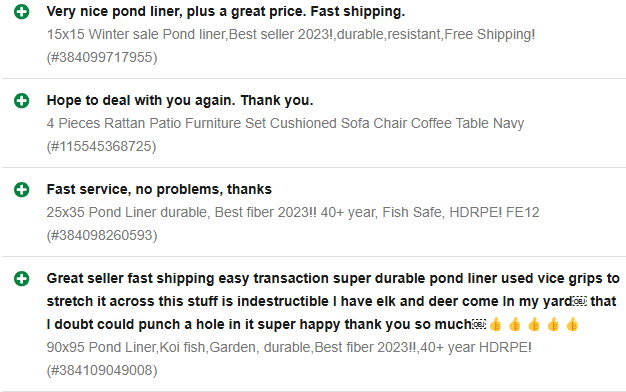The image size is (626, 392).
Task: Open 4 Pieces Rattan Patio Furniture Set listing
Action: click(285, 123)
